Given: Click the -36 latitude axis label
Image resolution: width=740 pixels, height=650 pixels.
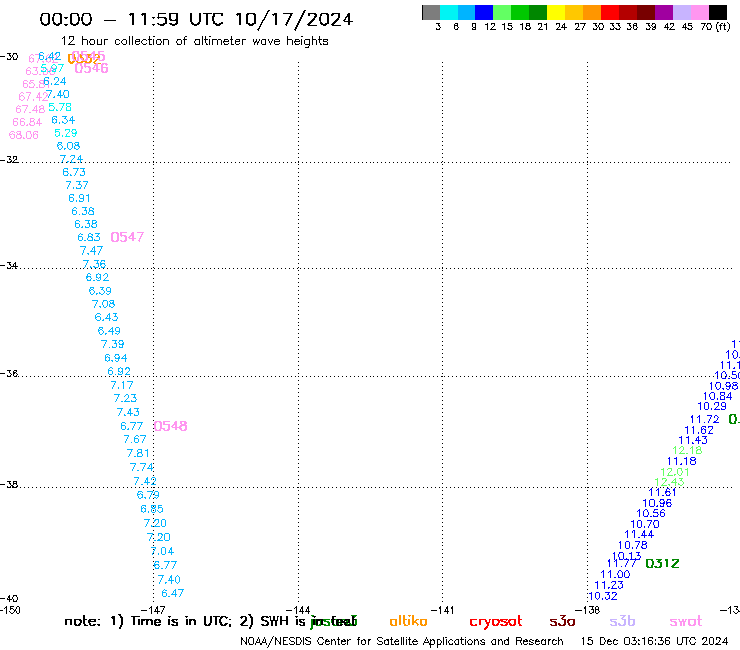Looking at the screenshot, I should 9,373.
